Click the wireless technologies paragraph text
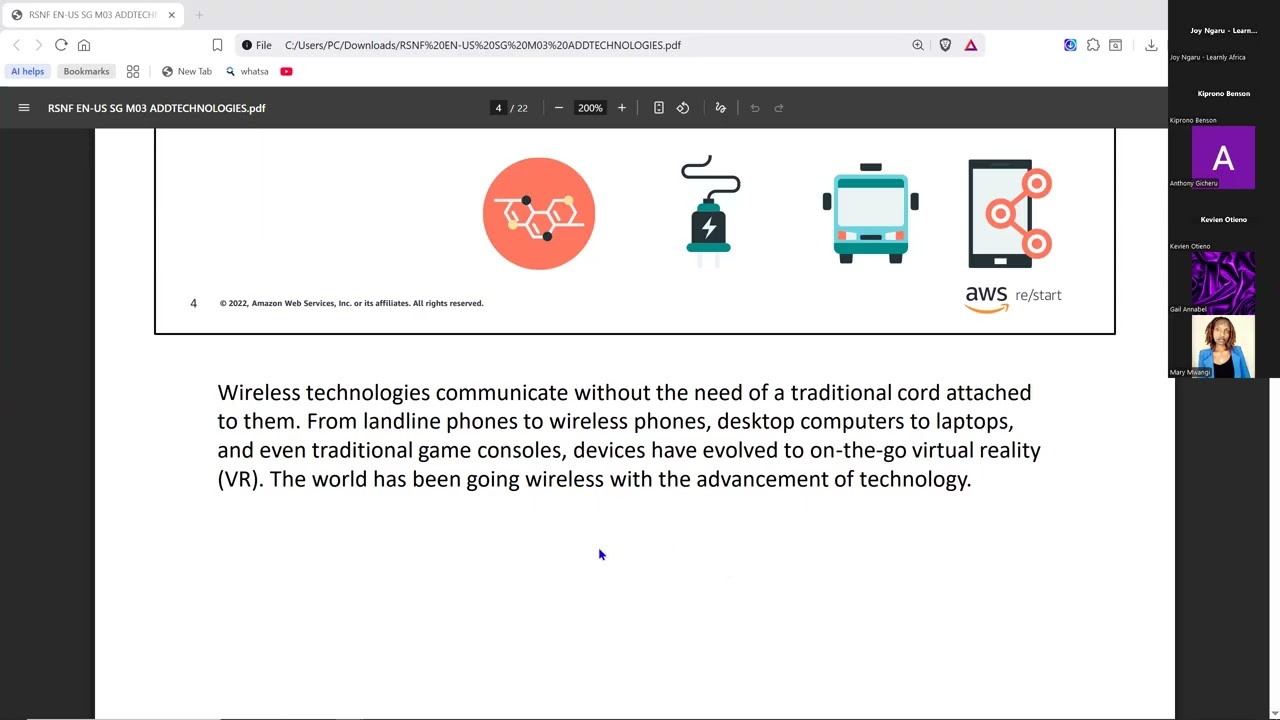1280x720 pixels. 629,435
